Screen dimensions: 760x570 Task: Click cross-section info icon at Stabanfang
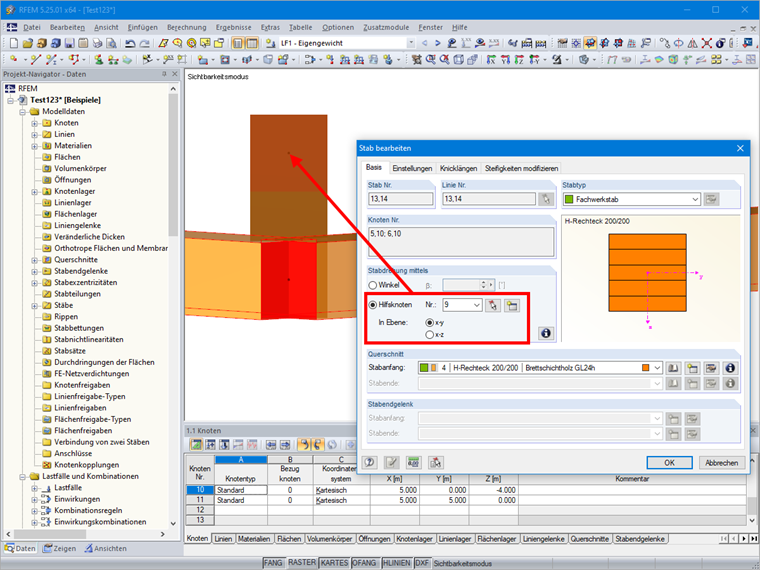point(730,368)
